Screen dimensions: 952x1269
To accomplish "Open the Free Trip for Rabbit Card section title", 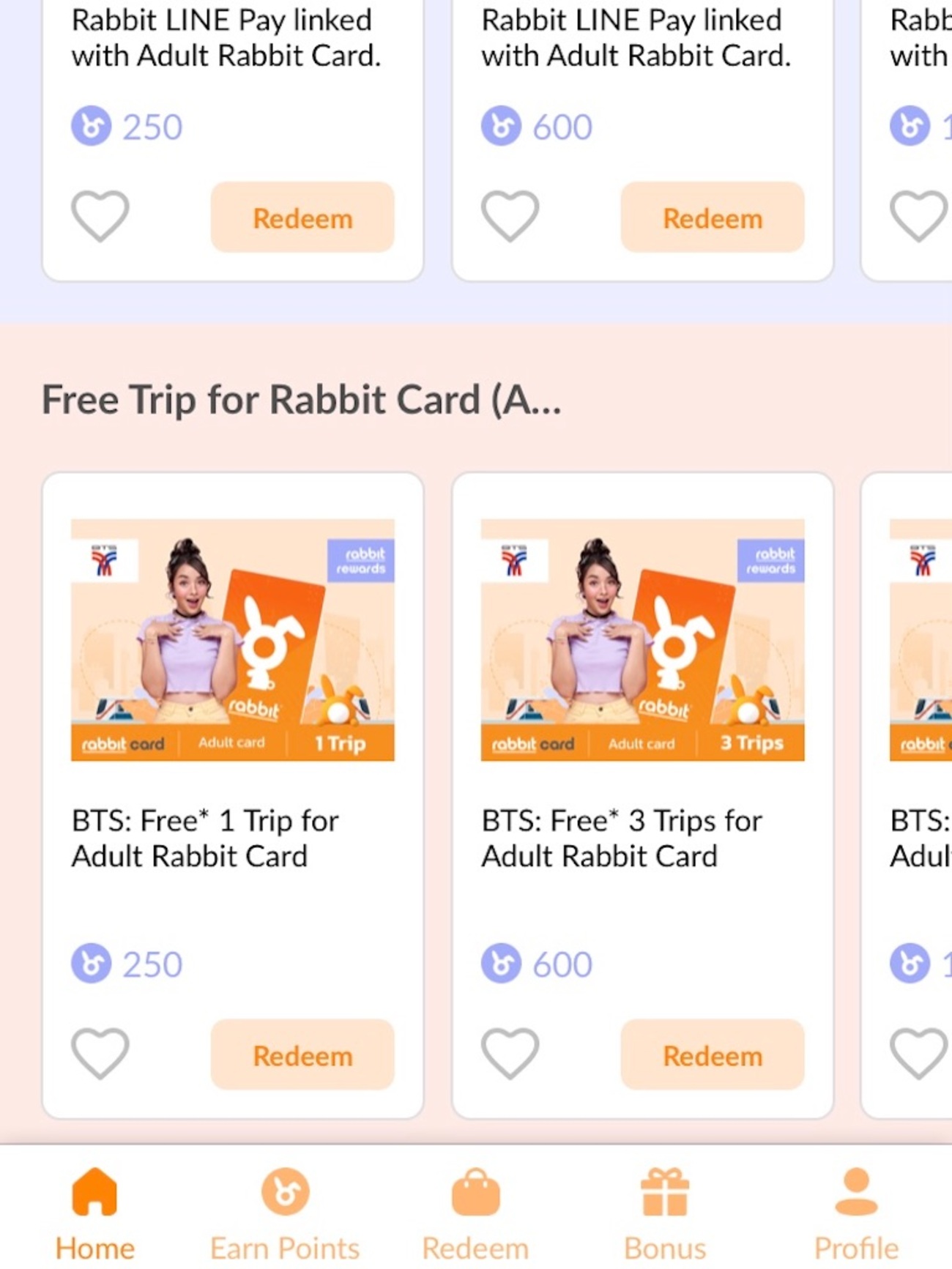I will tap(302, 400).
